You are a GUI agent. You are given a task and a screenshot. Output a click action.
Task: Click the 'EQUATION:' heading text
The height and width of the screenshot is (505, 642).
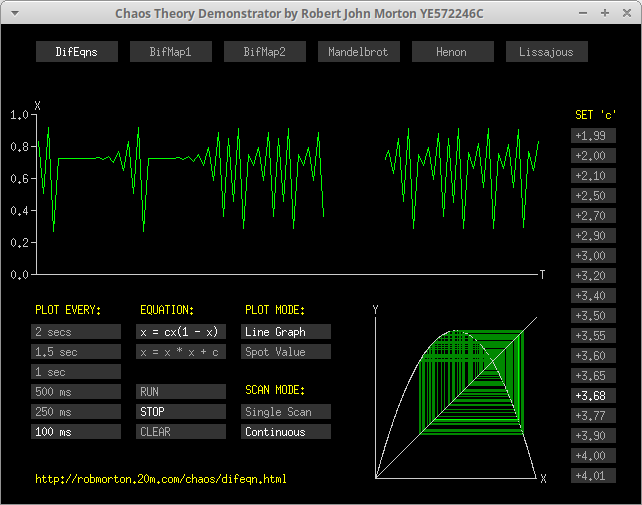[167, 310]
